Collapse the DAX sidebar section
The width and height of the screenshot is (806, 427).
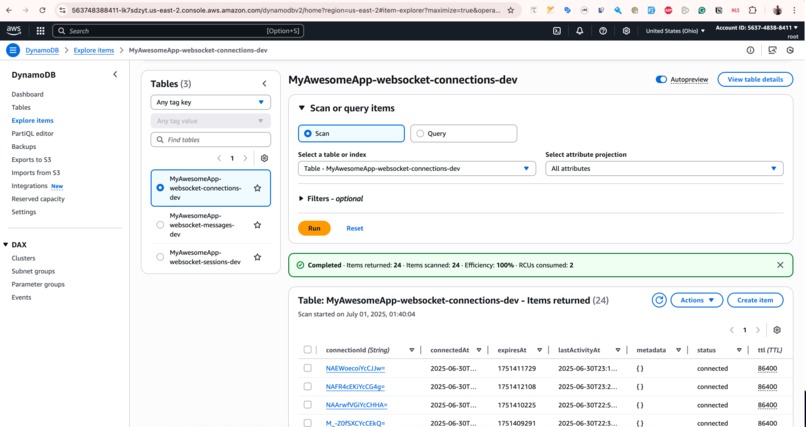click(6, 245)
